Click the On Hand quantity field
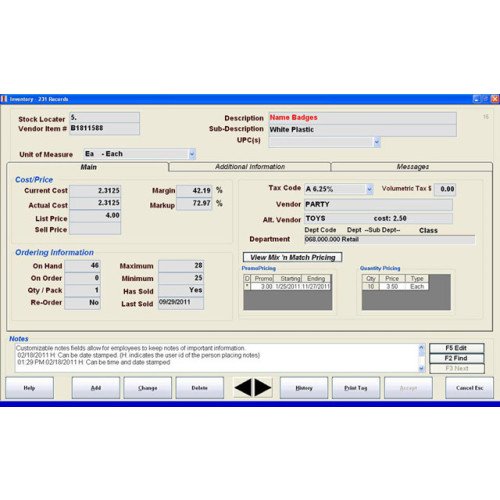 click(x=82, y=266)
